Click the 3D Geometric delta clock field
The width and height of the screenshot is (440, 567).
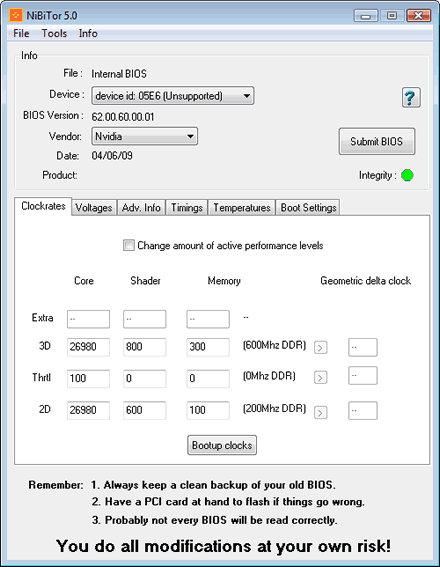pyautogui.click(x=363, y=347)
